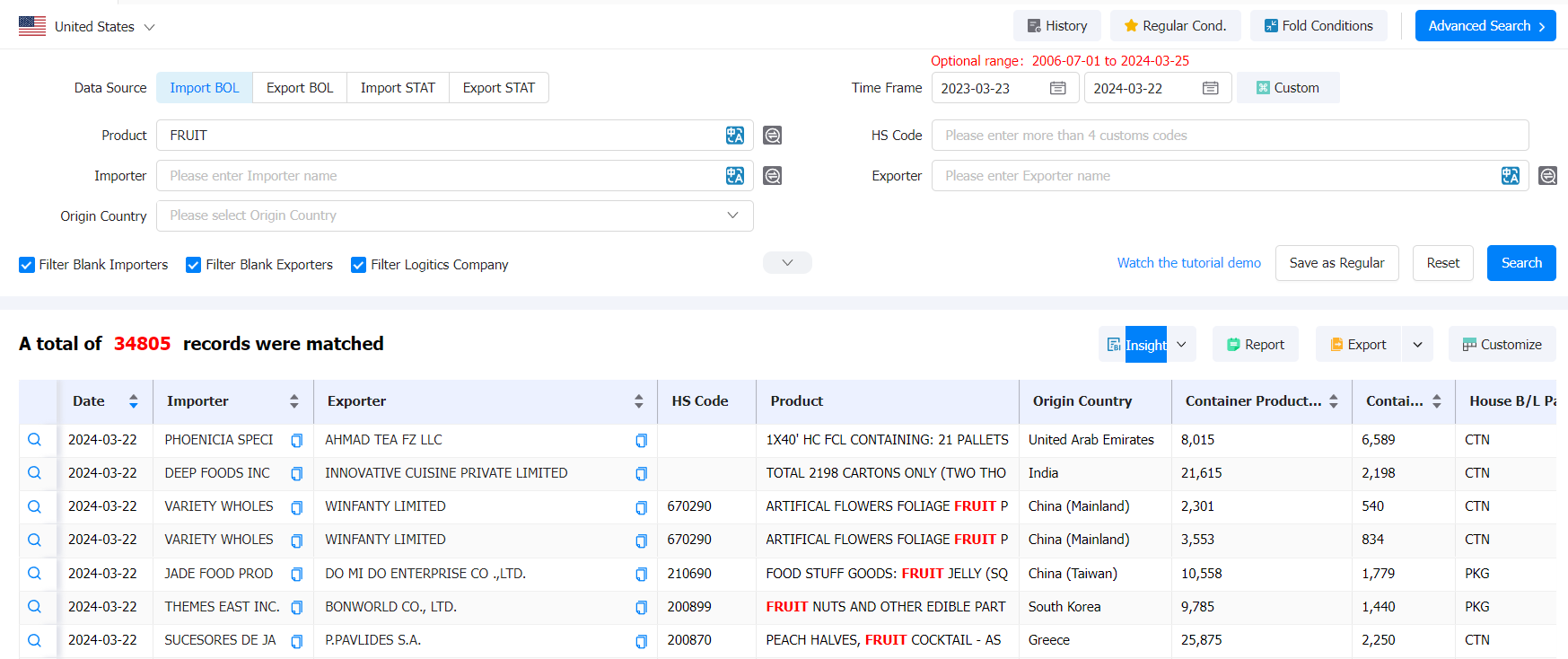Uncheck Filter Blank Importers
Viewport: 1568px width, 659px height.
tap(27, 265)
